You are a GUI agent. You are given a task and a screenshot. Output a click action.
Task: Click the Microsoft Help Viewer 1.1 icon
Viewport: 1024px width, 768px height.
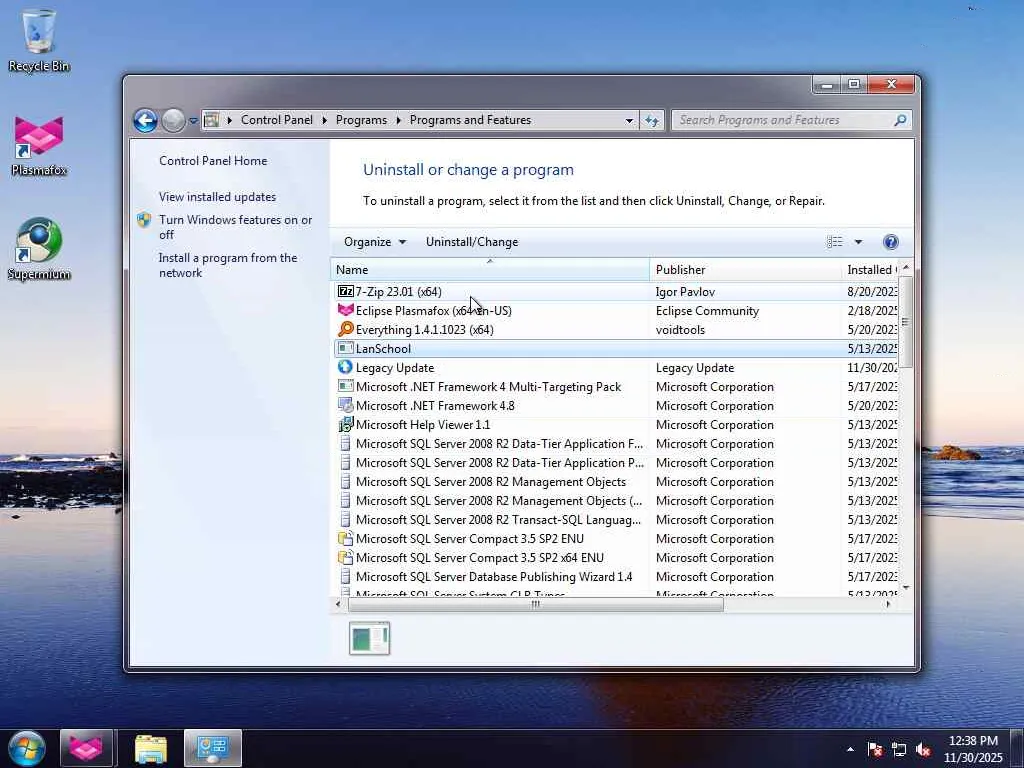[x=345, y=424]
